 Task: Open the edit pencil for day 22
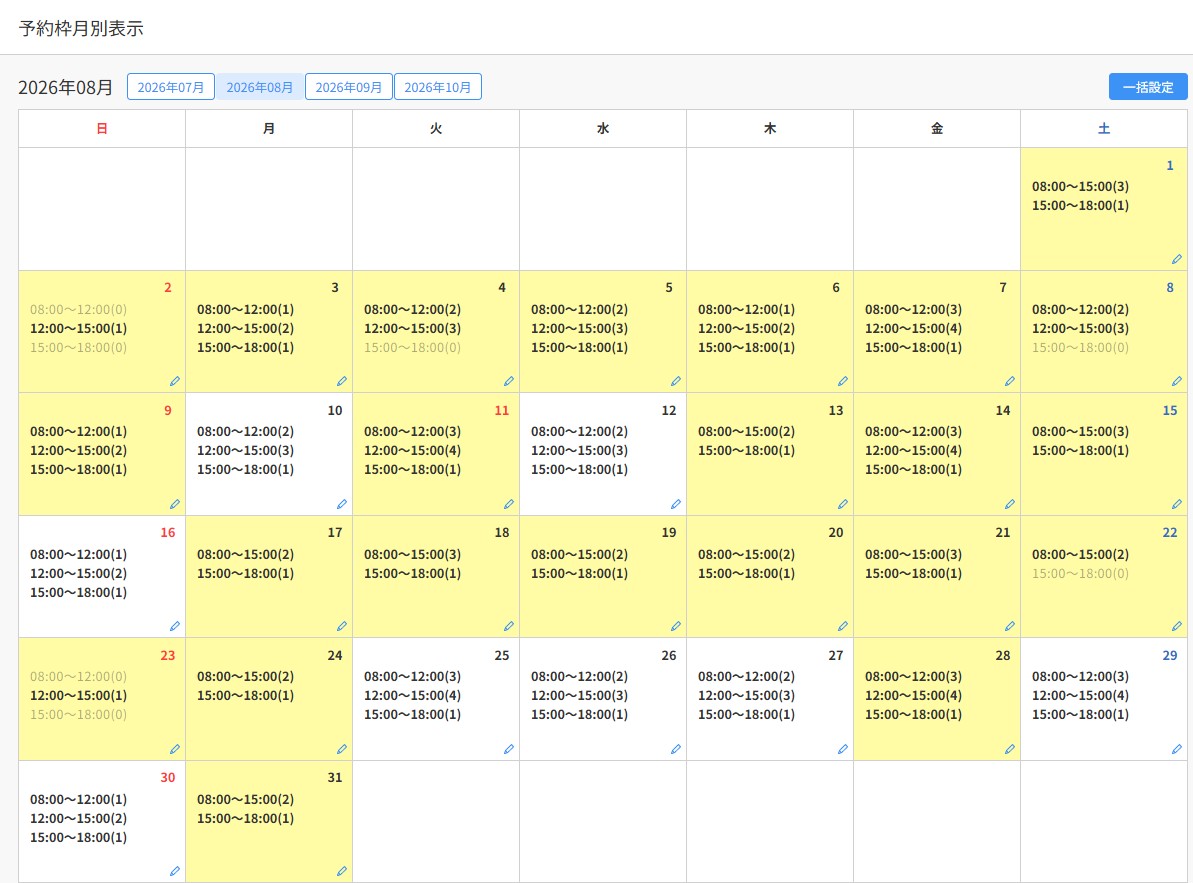point(1176,626)
